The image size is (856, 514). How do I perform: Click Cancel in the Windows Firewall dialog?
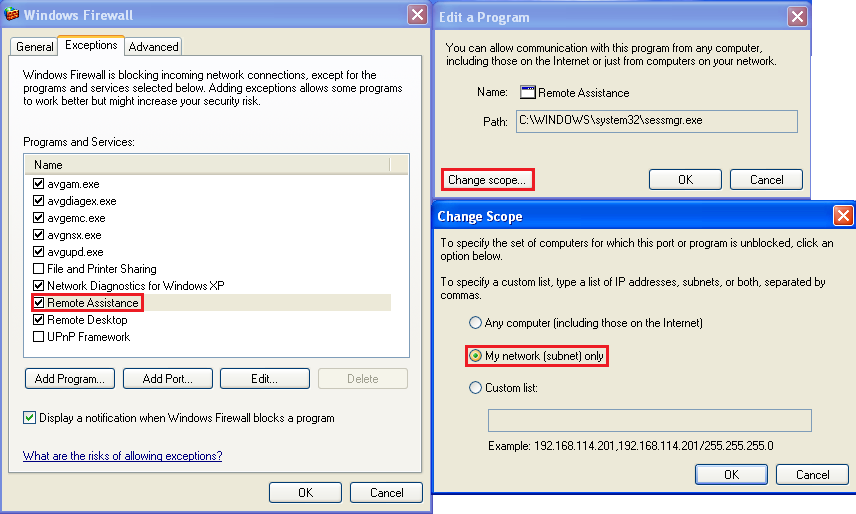387,493
